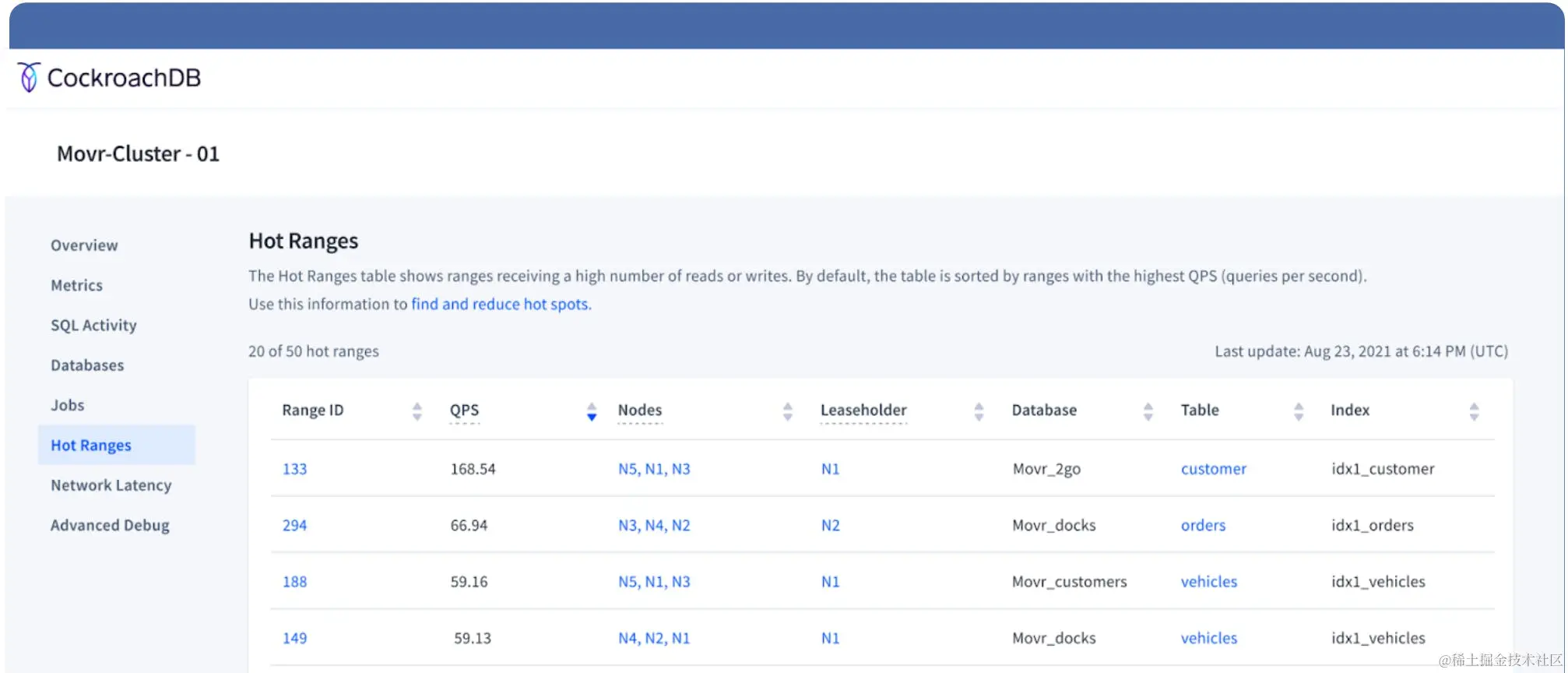Select QPS value 59.13
Image resolution: width=1568 pixels, height=673 pixels.
pyautogui.click(x=473, y=638)
